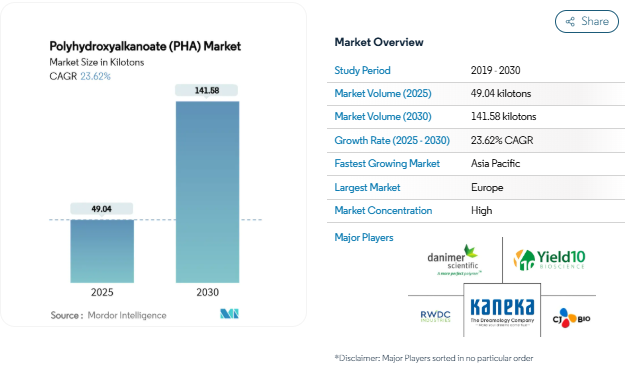The height and width of the screenshot is (379, 625).
Task: Click the Growth Rate (2025 - 2030) label
Action: click(x=392, y=140)
